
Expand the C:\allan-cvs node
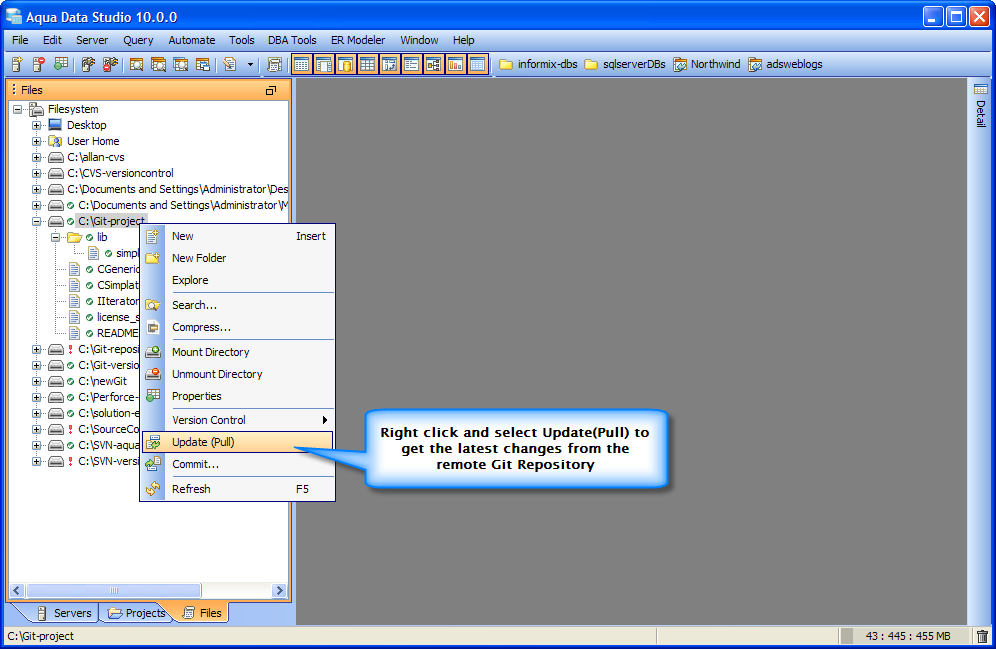coord(37,157)
